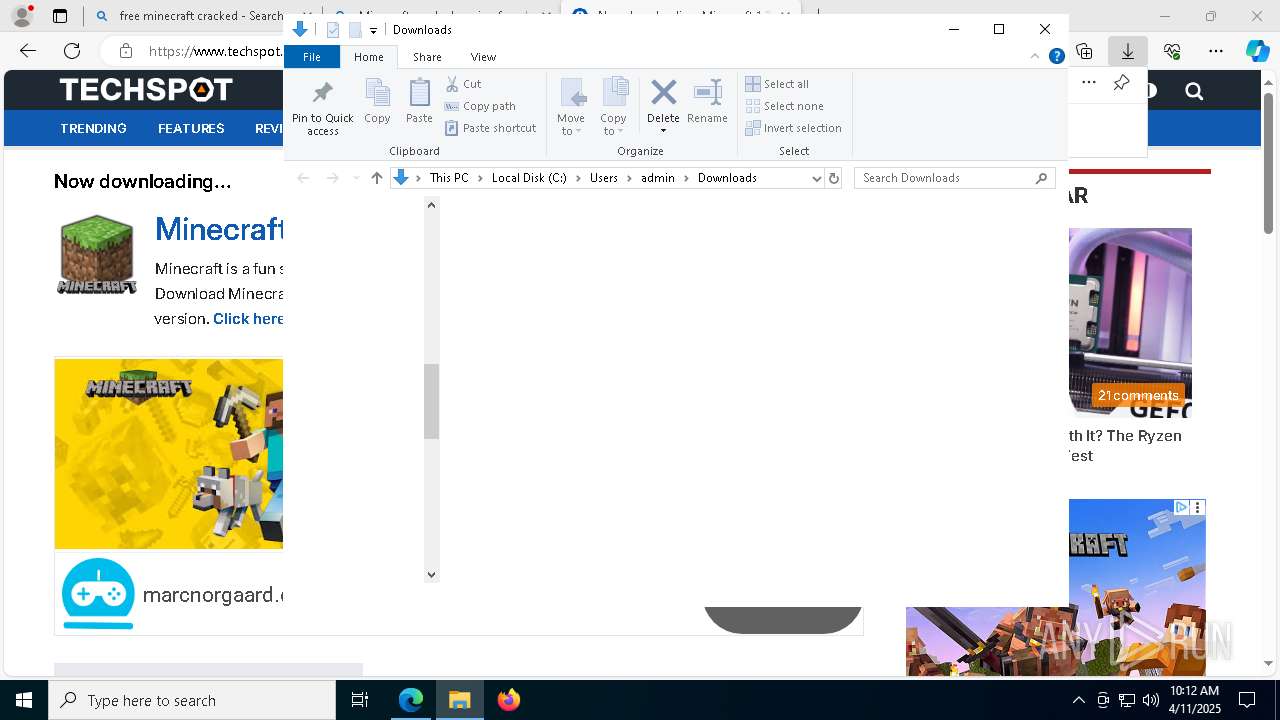Expand Customize Quick Access Toolbar arrow
Screen dimensions: 1280x720
tap(373, 30)
